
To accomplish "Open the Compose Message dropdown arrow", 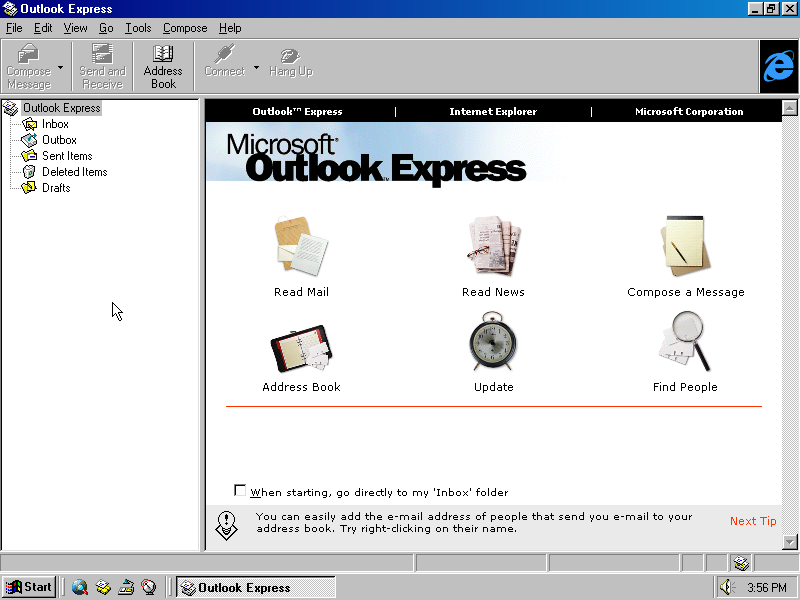I will tap(61, 67).
